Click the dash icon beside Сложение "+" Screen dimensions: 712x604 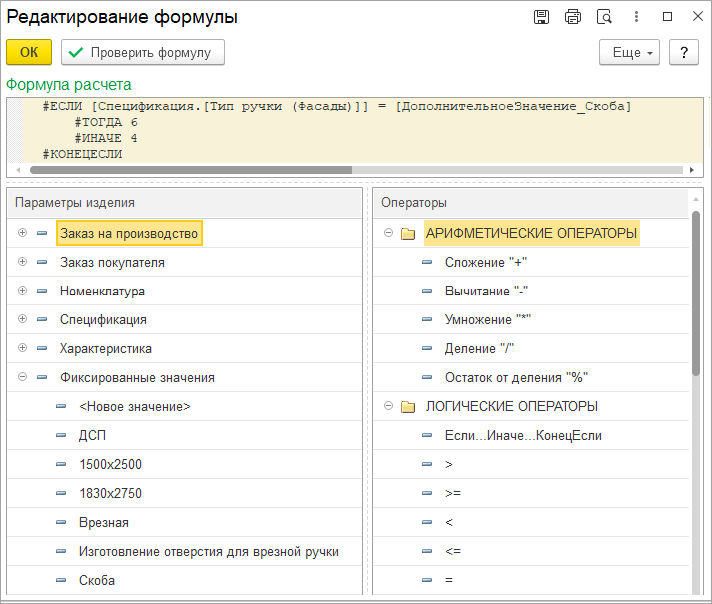click(x=427, y=262)
